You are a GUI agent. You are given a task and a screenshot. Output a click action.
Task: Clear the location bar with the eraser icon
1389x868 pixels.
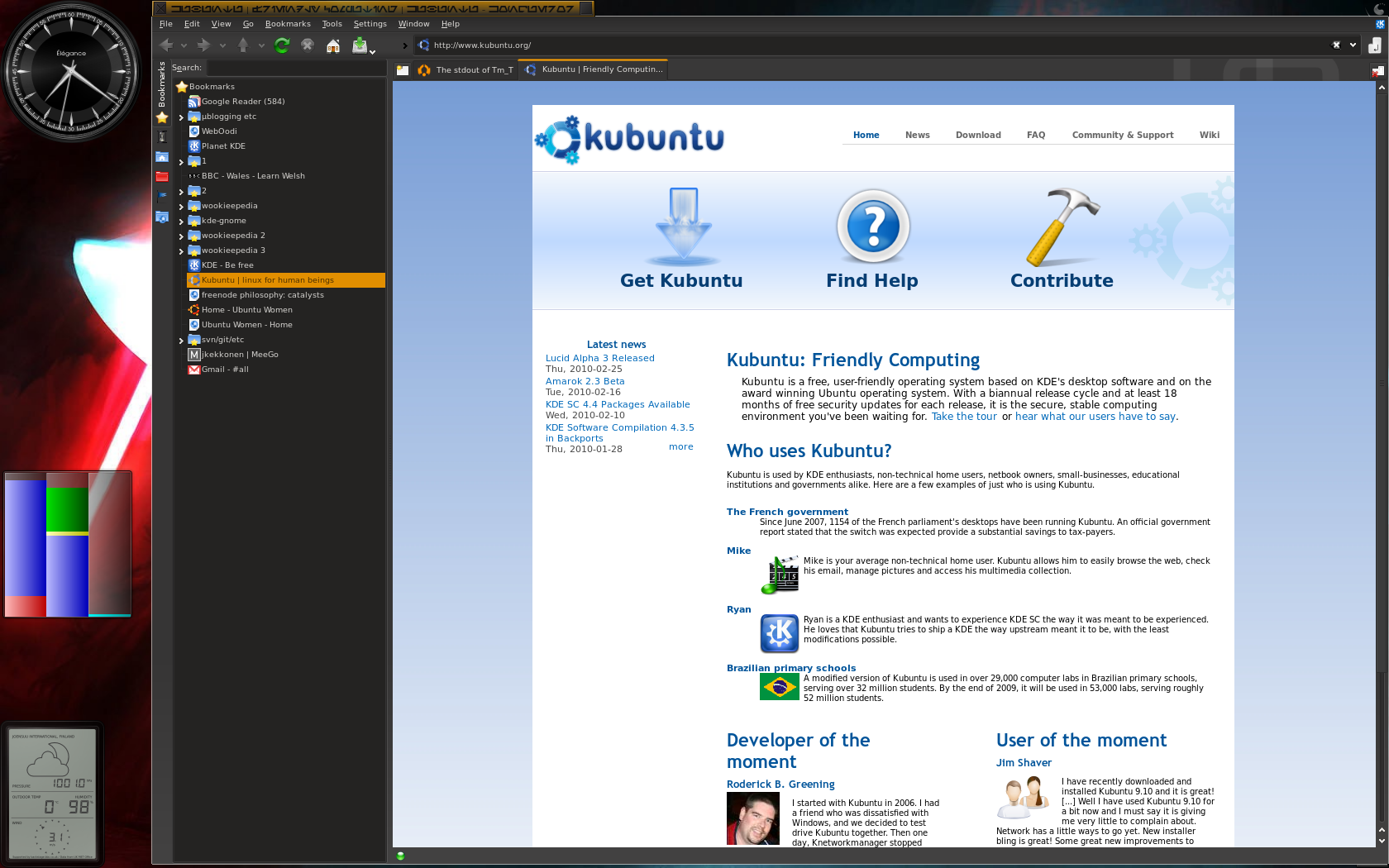coord(1336,45)
